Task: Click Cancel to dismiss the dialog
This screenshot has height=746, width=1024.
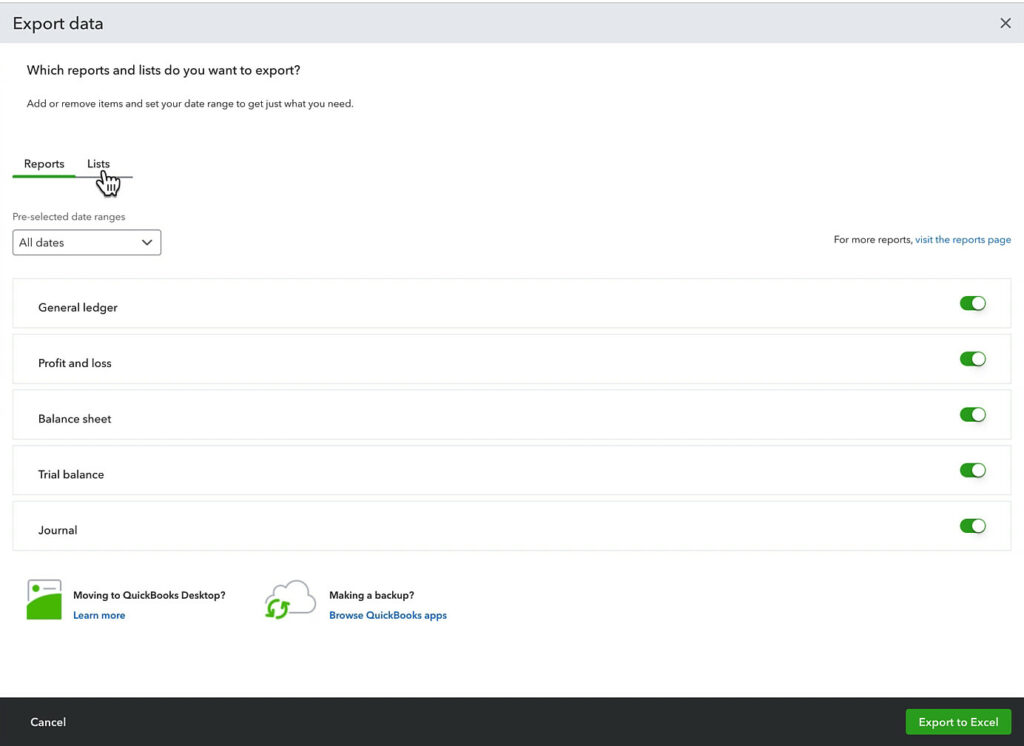Action: 48,721
